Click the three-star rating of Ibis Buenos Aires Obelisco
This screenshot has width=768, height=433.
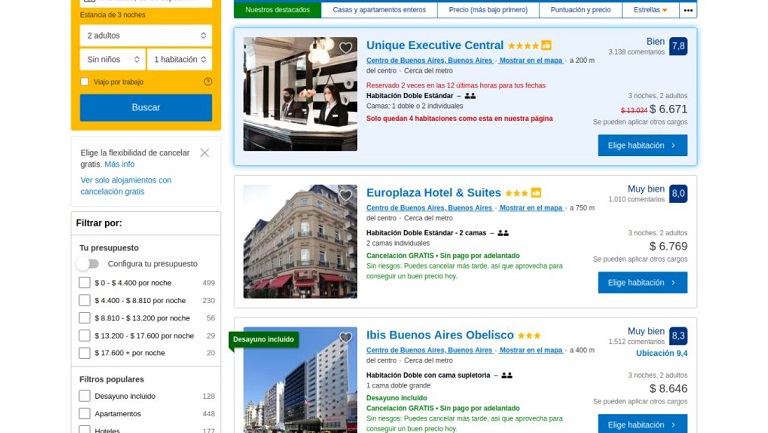tap(529, 336)
